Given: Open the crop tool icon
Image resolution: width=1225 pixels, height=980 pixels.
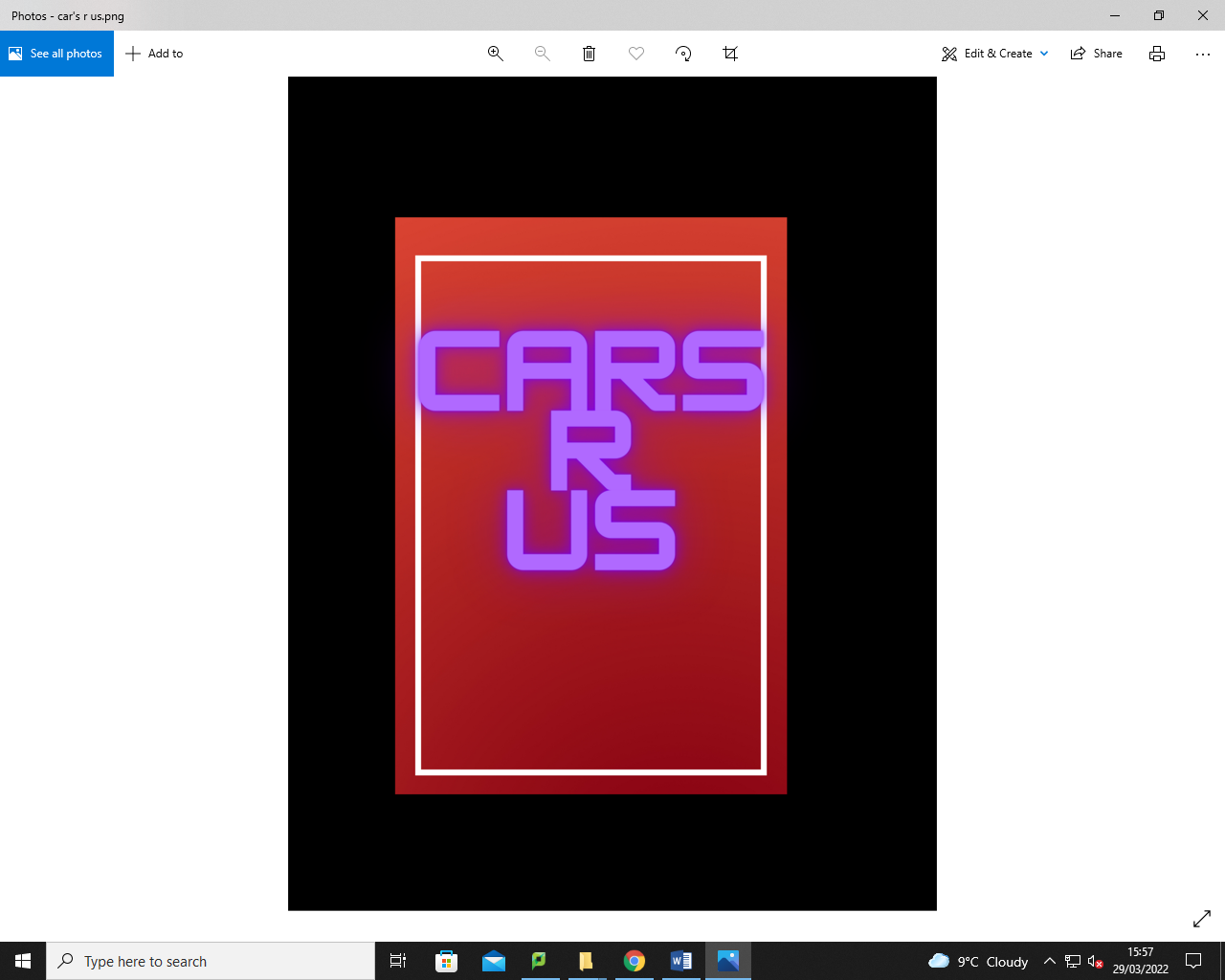Looking at the screenshot, I should point(730,54).
